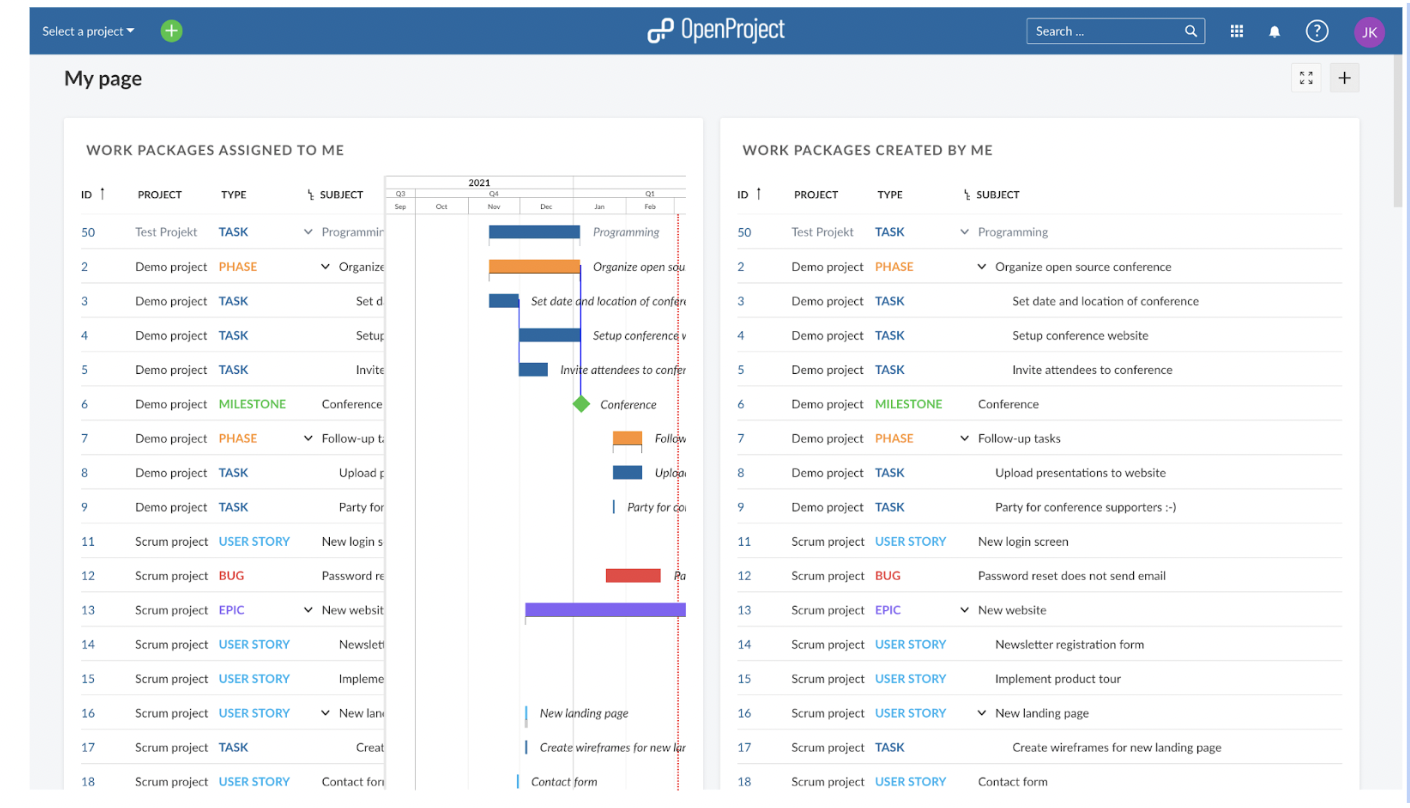Image resolution: width=1410 pixels, height=808 pixels.
Task: Create a new project using the green plus icon
Action: point(171,31)
